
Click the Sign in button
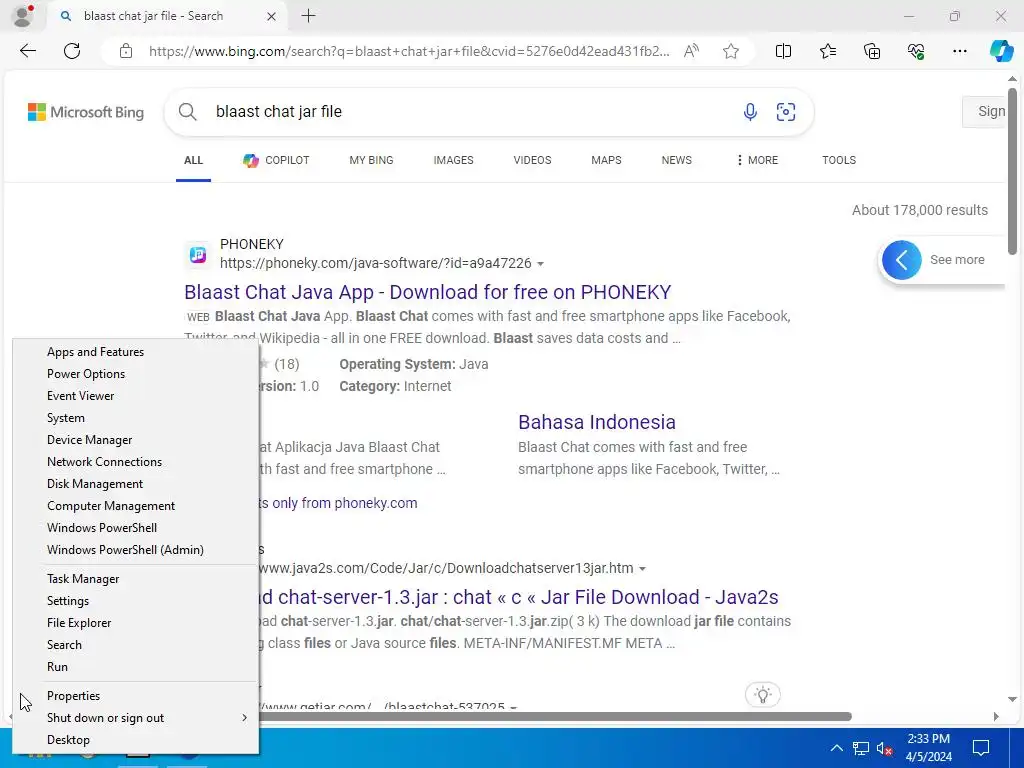[986, 112]
